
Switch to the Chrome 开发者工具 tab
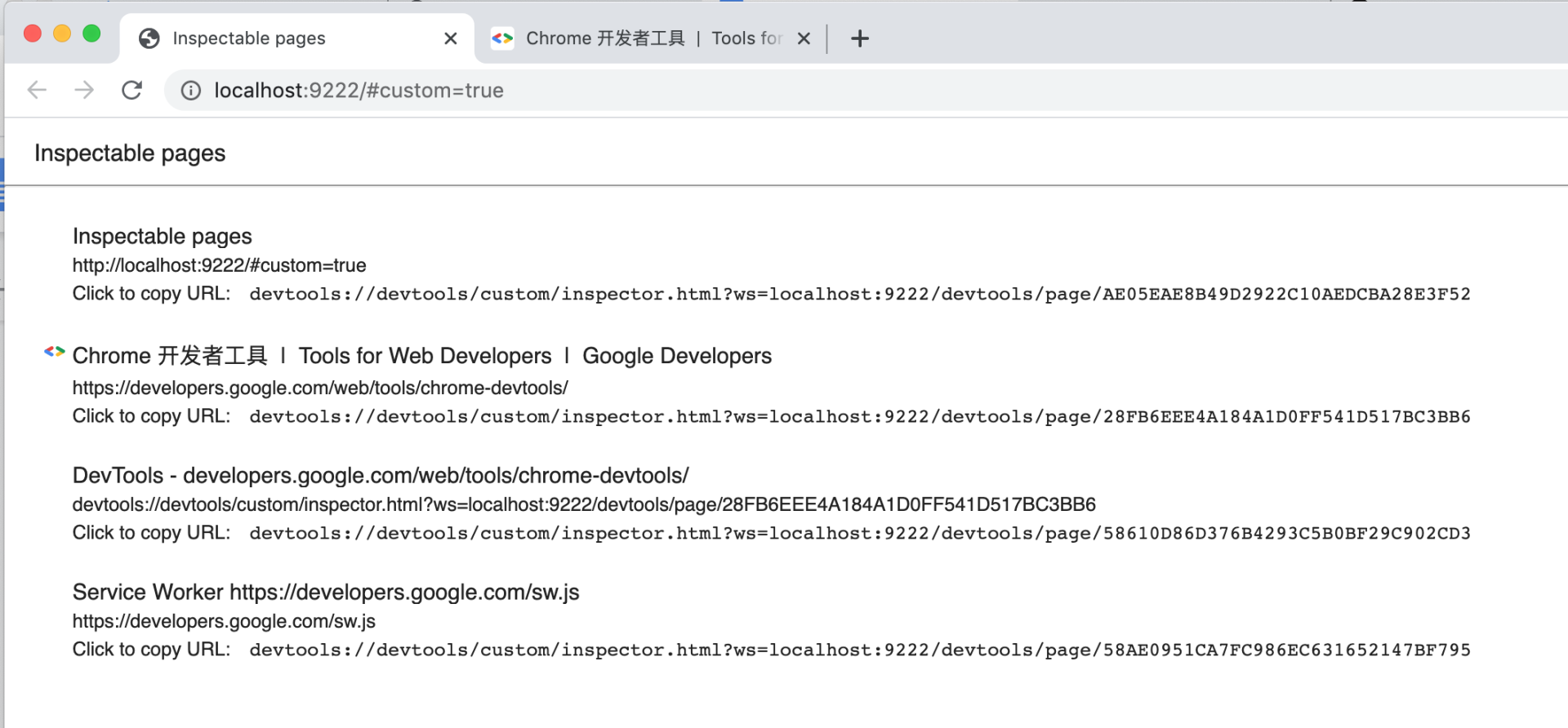pyautogui.click(x=637, y=38)
